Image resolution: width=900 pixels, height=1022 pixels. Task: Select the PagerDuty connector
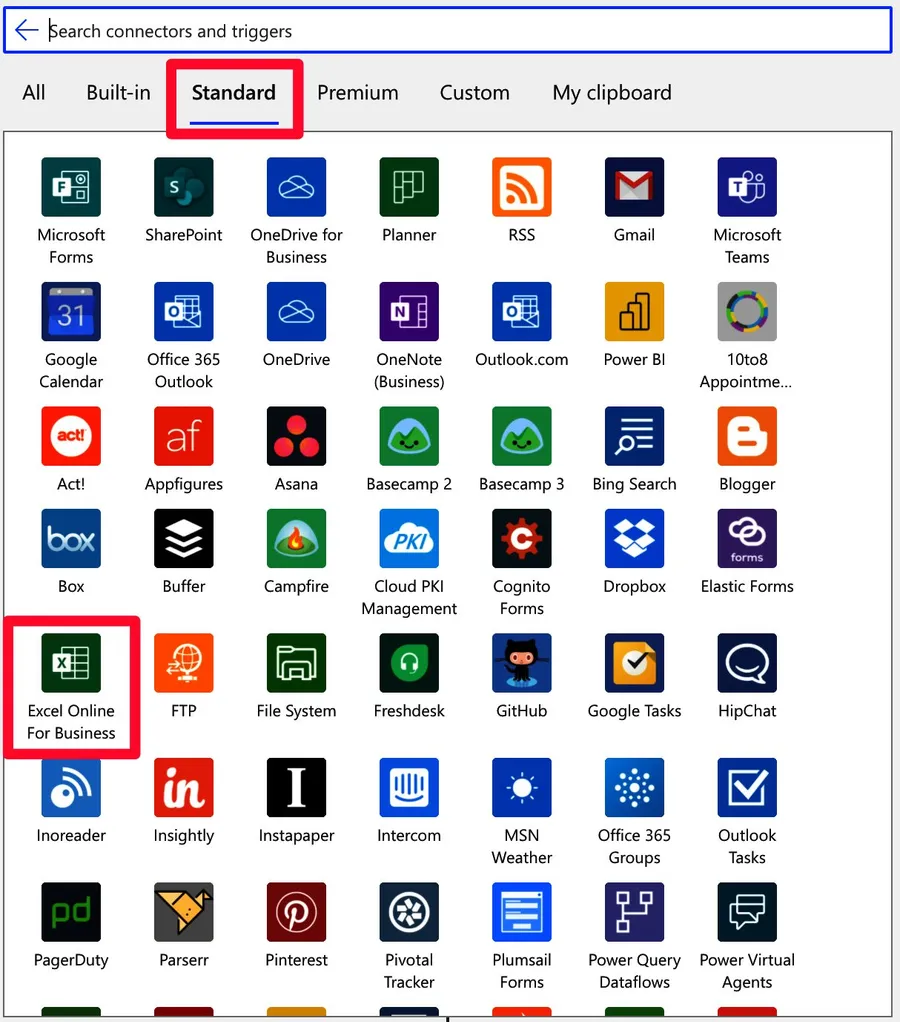(70, 911)
